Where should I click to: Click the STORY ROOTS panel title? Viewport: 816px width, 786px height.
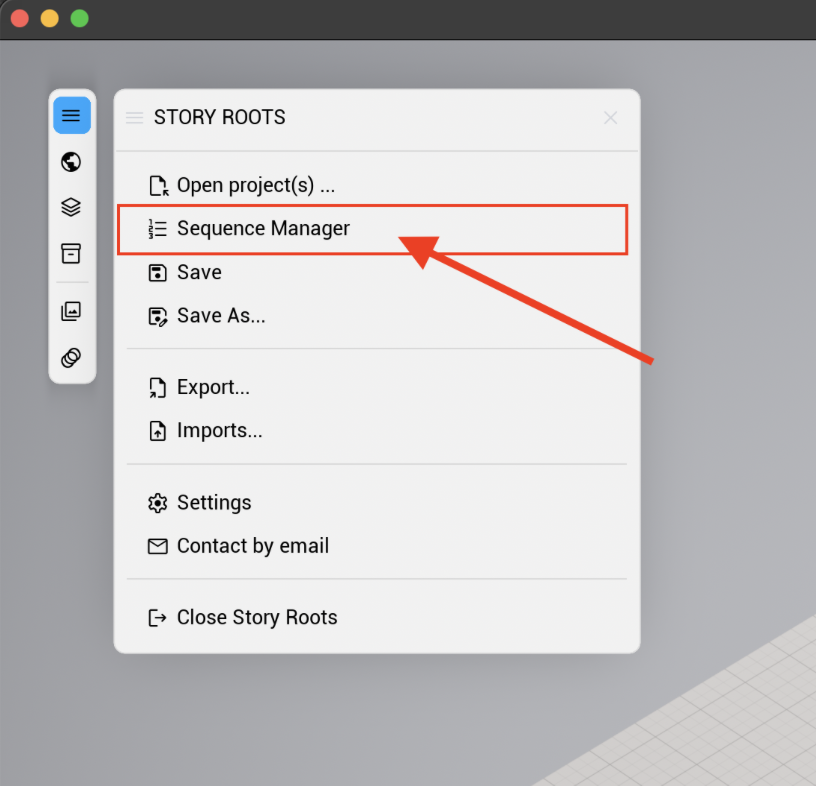coord(220,118)
